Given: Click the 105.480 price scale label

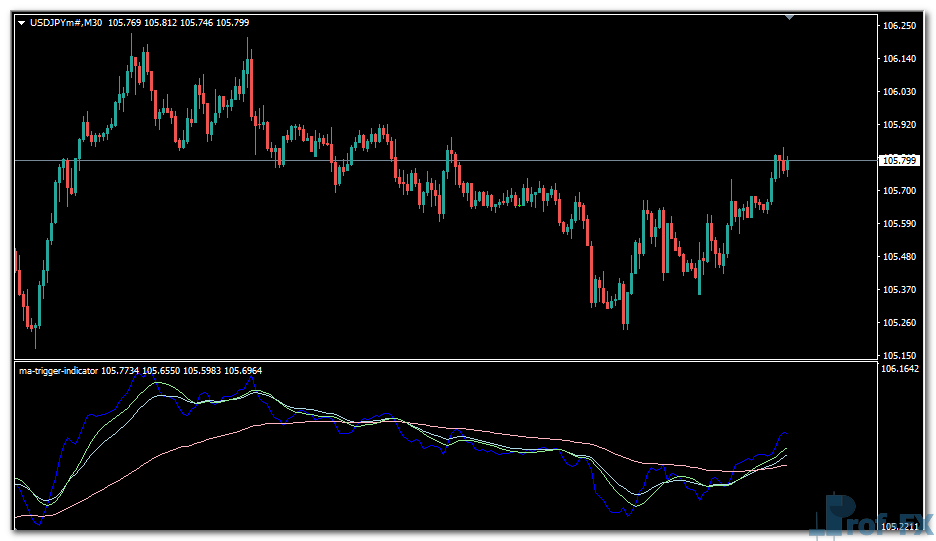Looking at the screenshot, I should (x=899, y=257).
